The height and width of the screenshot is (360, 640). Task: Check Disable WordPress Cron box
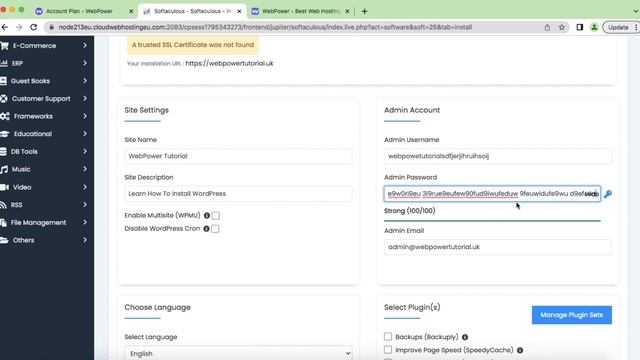(215, 229)
